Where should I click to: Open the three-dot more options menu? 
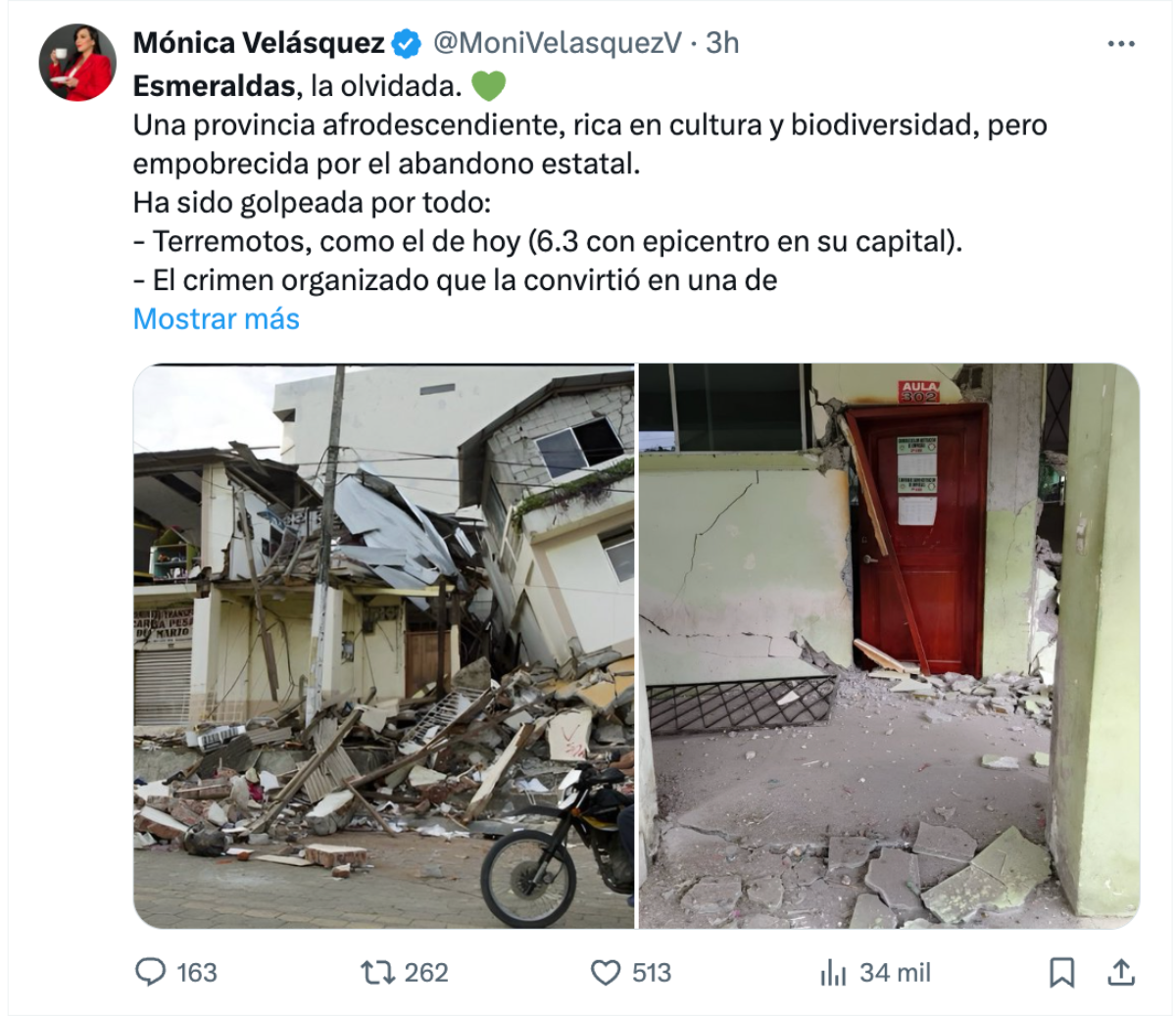(1121, 44)
